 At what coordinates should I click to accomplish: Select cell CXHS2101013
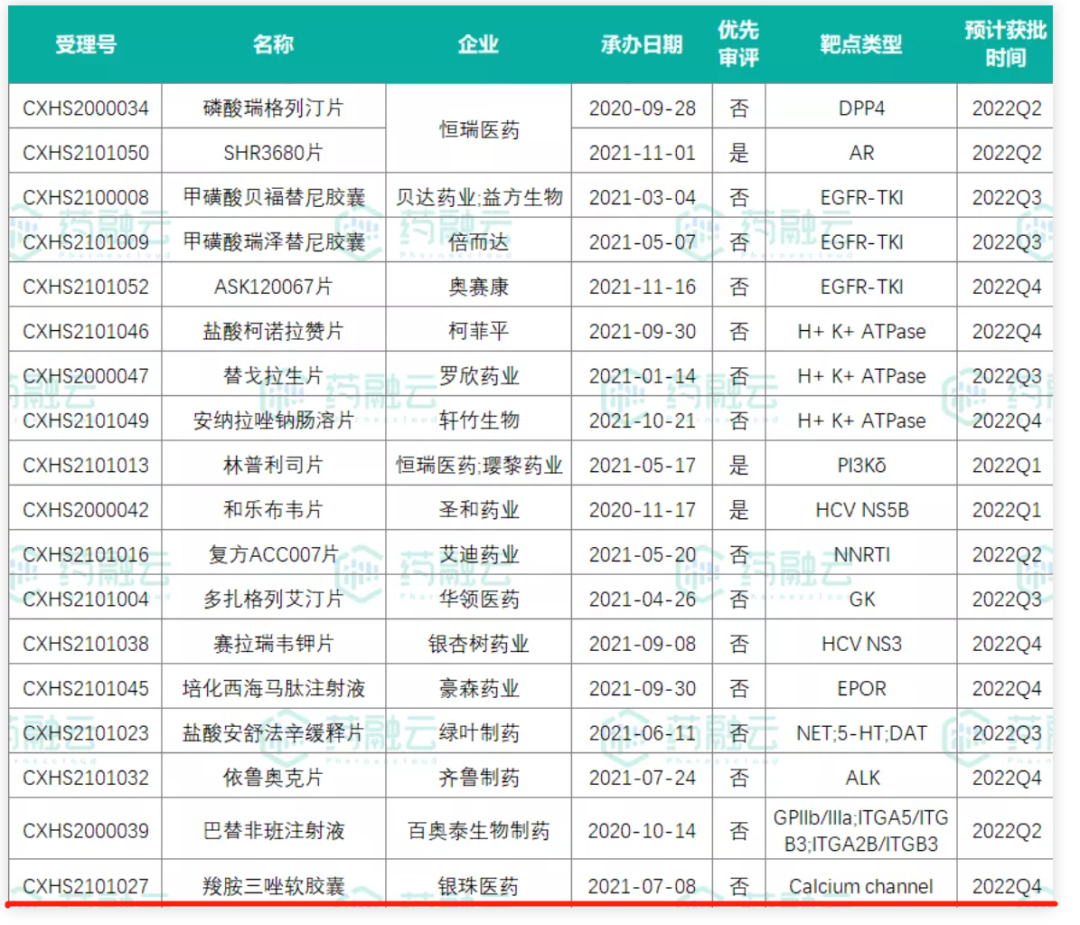coord(85,465)
